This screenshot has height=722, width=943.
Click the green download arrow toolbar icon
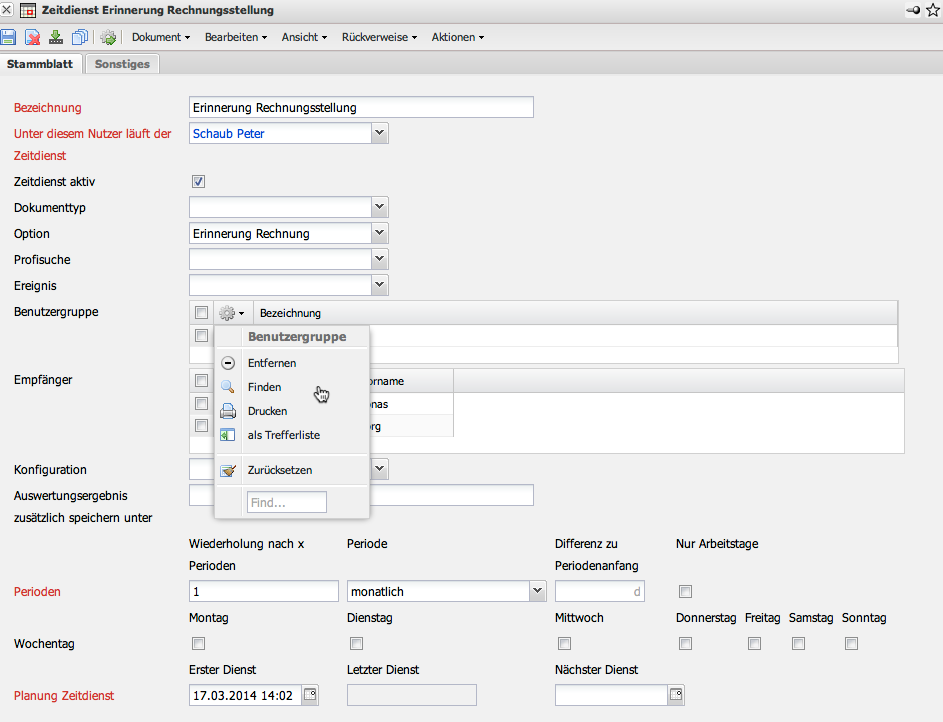click(x=56, y=37)
